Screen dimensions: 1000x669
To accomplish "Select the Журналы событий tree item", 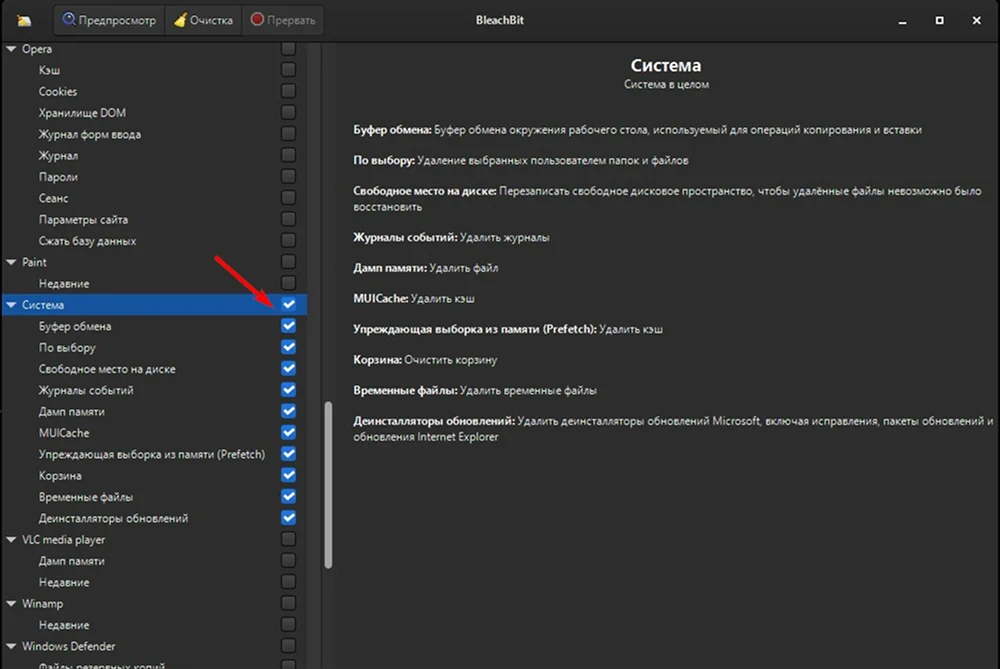I will coord(86,390).
